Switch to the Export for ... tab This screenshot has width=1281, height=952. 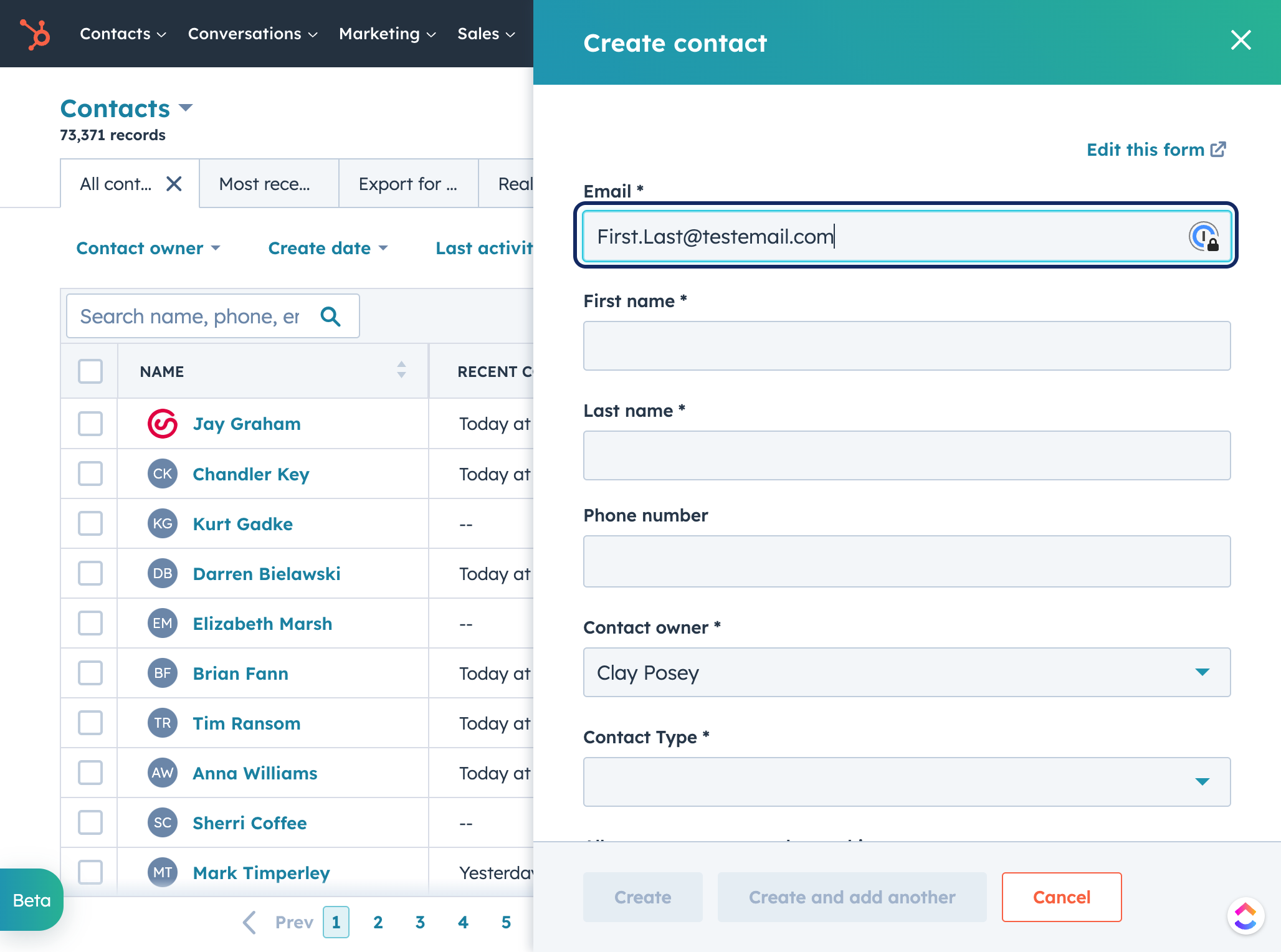(409, 184)
